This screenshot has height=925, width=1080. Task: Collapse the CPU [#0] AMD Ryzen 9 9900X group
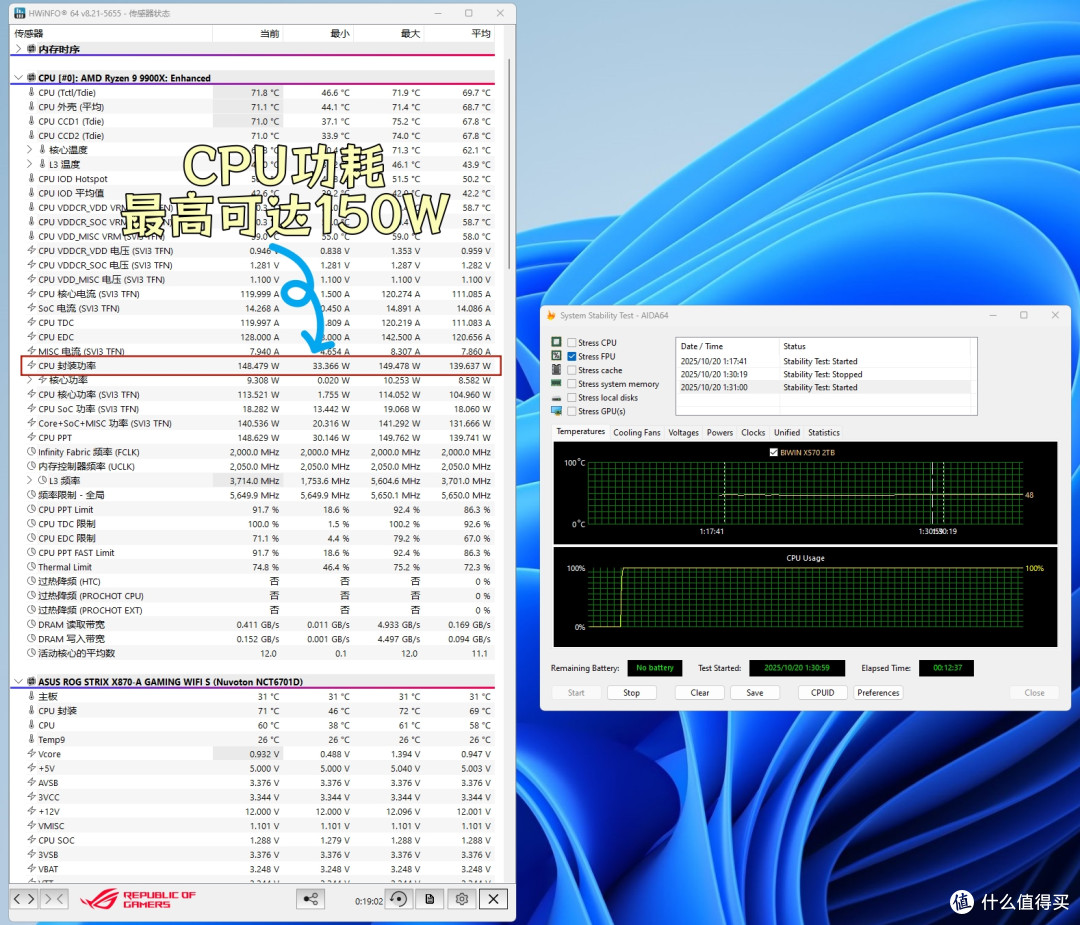[19, 78]
